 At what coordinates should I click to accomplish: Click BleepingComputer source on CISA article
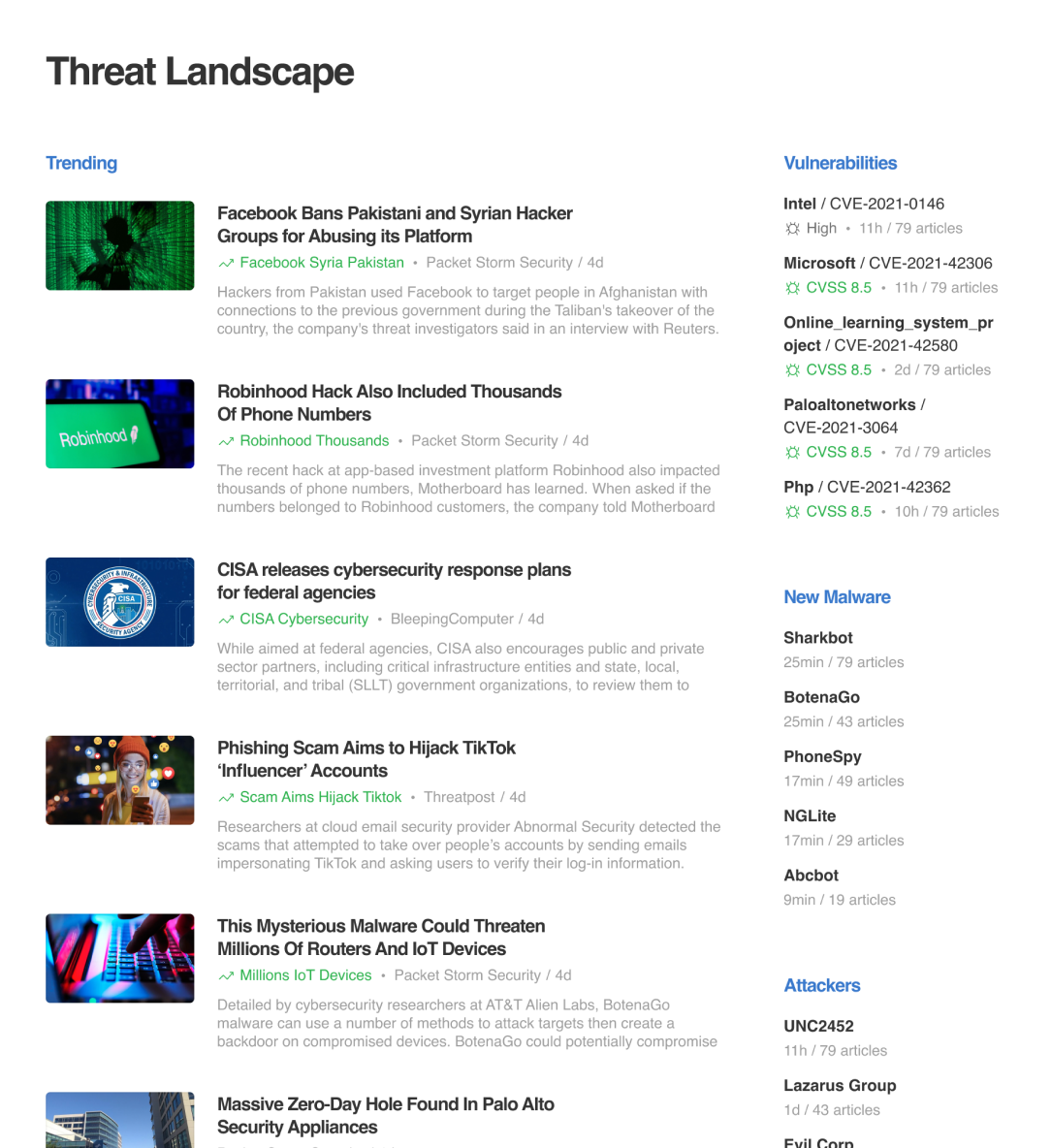(x=452, y=620)
